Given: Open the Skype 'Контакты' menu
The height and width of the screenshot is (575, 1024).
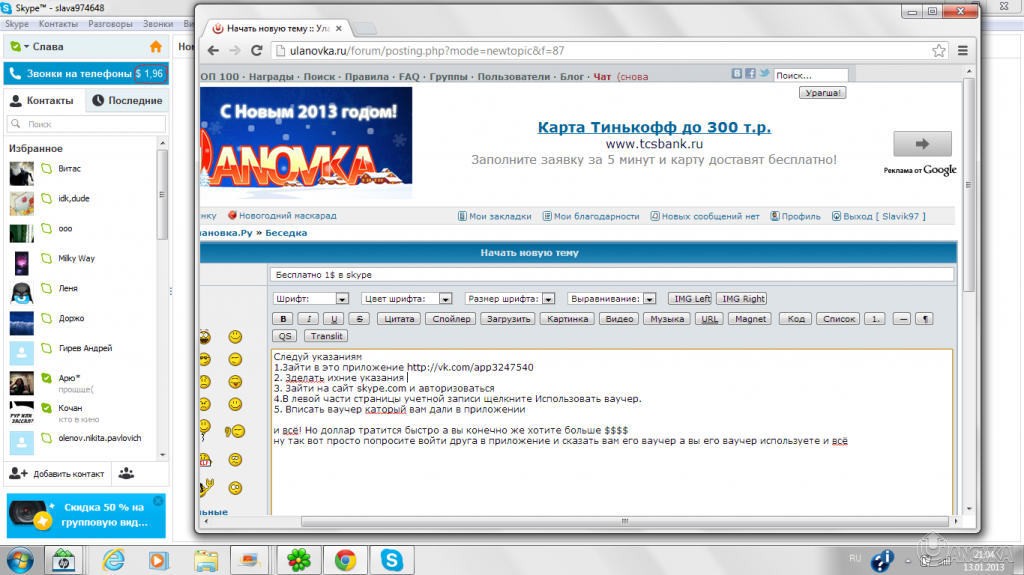Looking at the screenshot, I should point(58,24).
